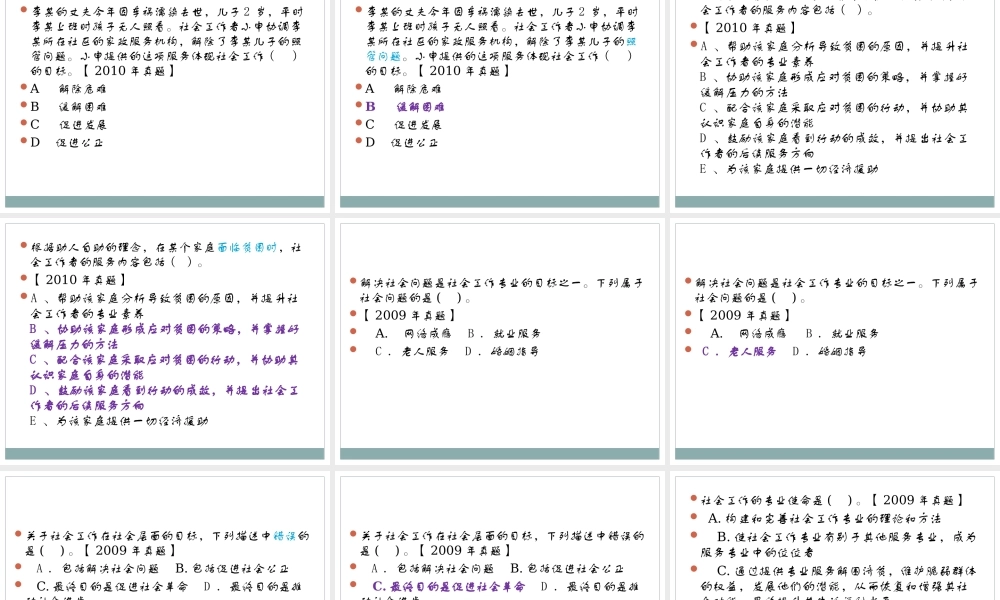Select the bottom-right slide on 社会工作的专业使命
1000x600 pixels.
click(835, 540)
